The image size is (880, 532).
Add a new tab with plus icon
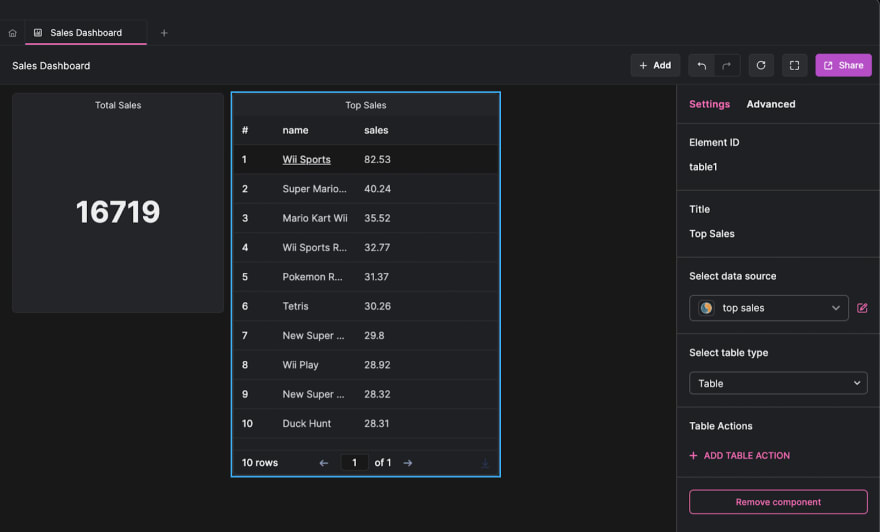point(164,33)
